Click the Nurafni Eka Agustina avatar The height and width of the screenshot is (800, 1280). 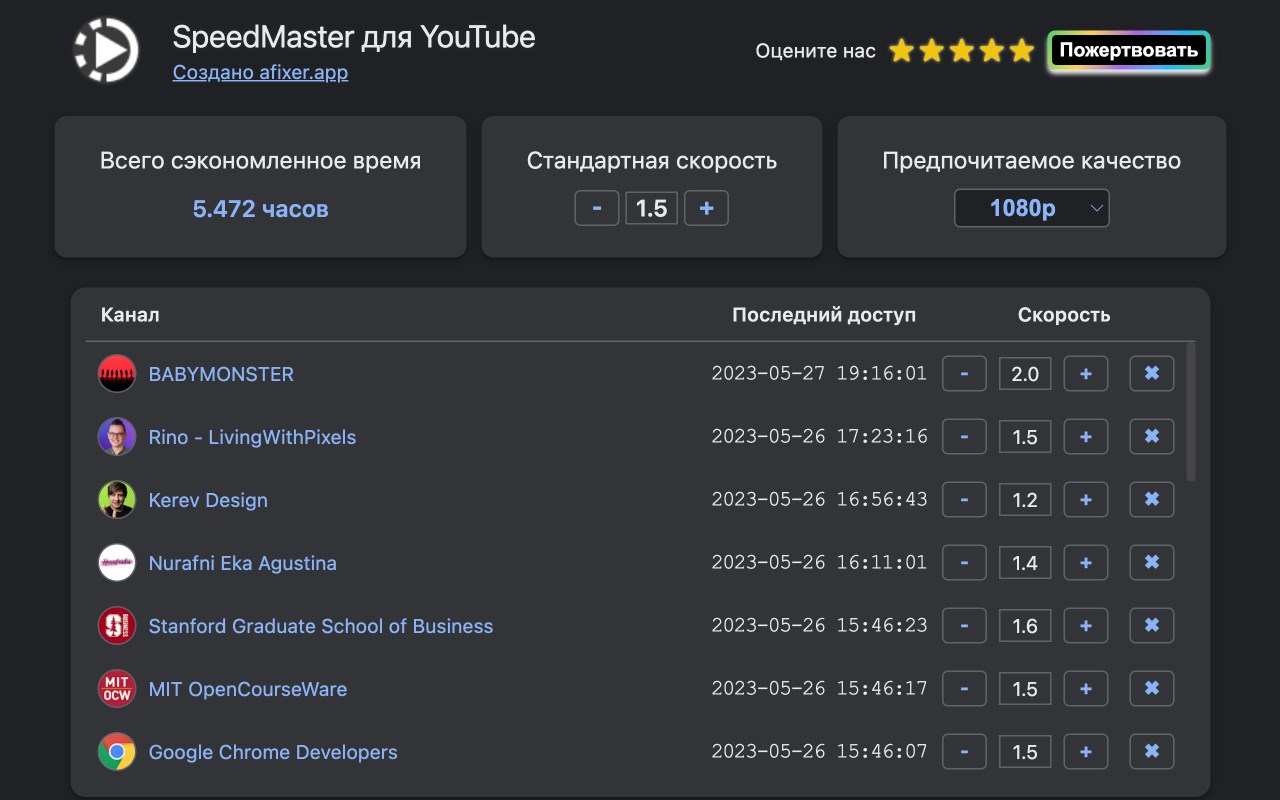(117, 563)
